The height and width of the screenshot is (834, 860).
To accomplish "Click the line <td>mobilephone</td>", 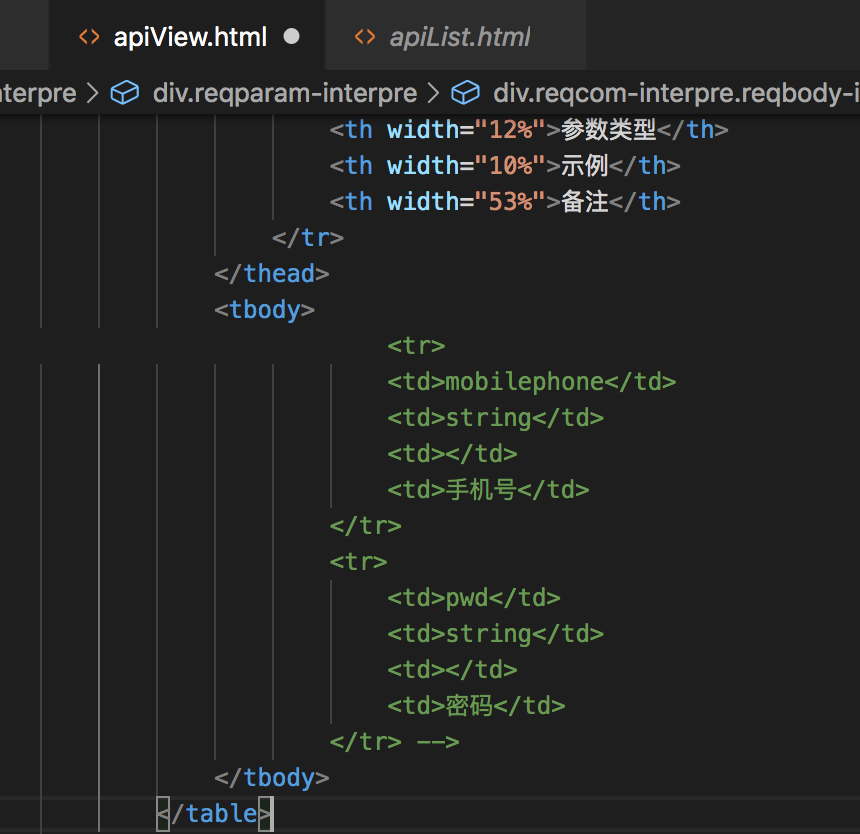I will (531, 382).
